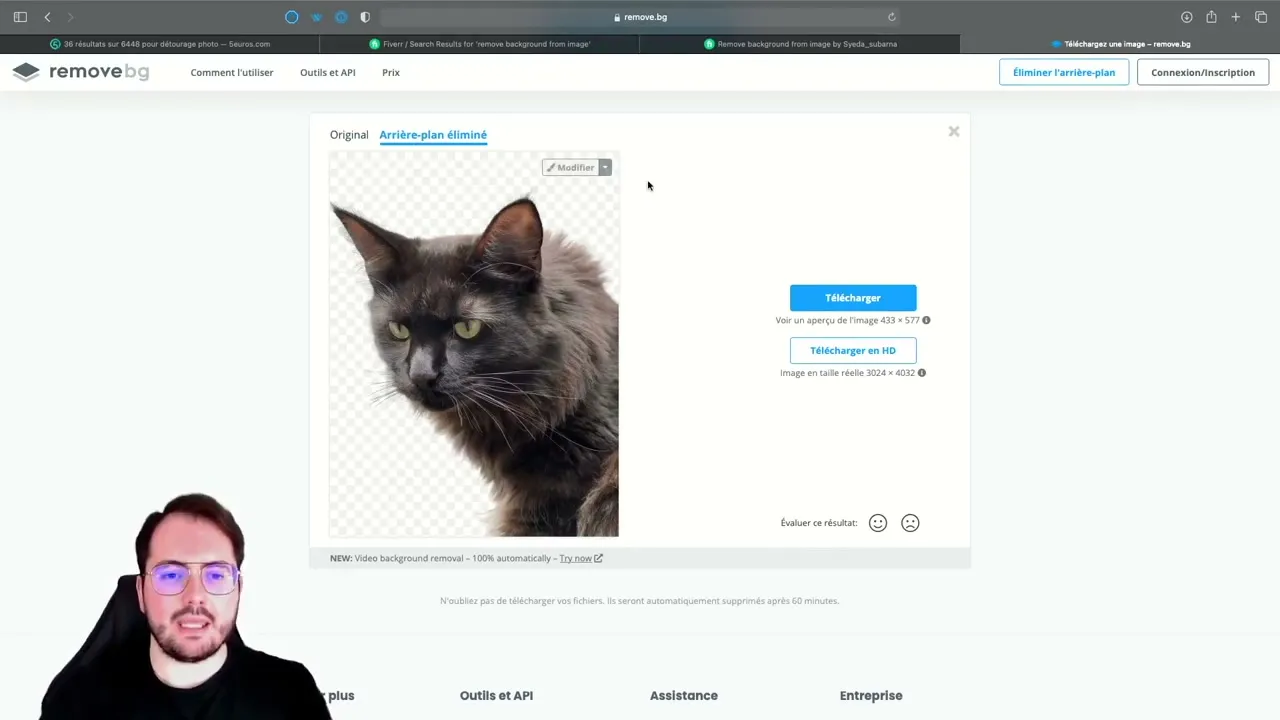Click the shield extension icon in browser toolbar

tap(365, 16)
